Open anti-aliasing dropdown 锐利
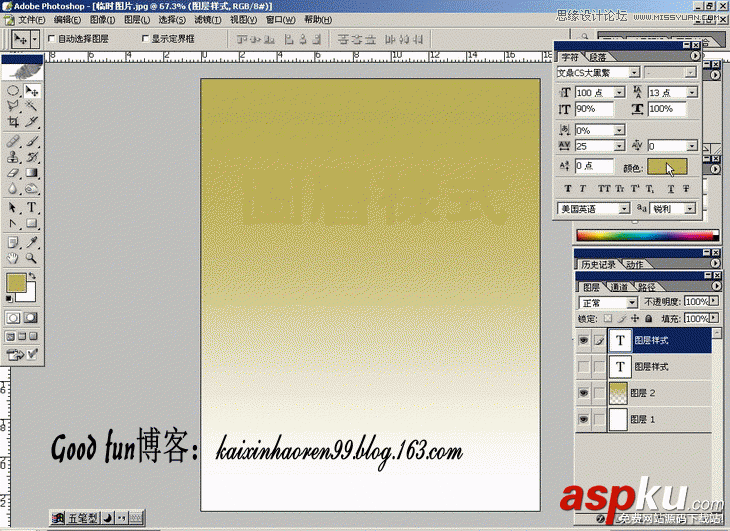This screenshot has height=531, width=730. (x=690, y=209)
